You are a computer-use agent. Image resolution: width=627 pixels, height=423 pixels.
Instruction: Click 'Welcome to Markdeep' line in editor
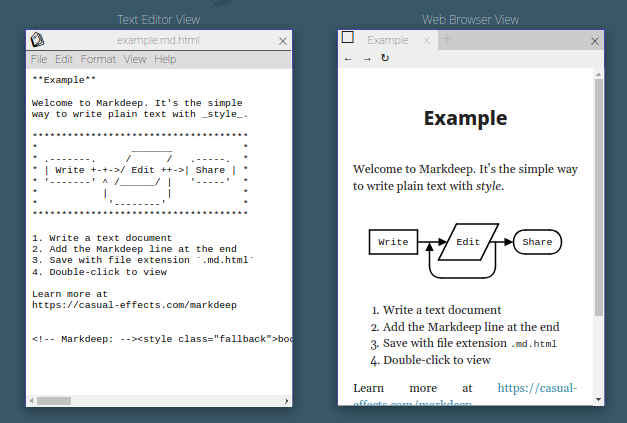137,103
